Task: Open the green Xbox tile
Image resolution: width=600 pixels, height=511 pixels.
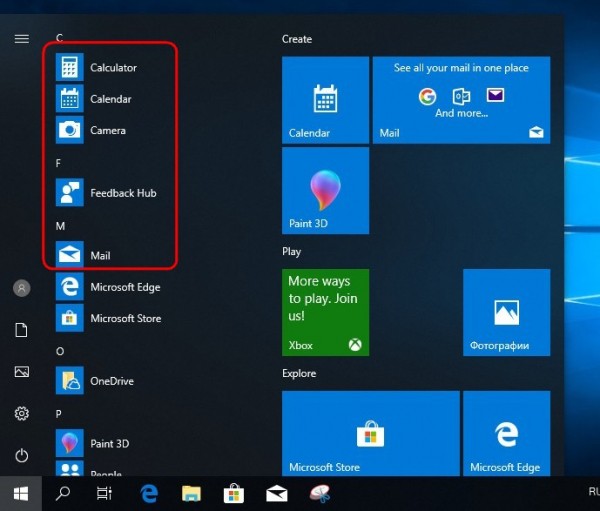Action: (325, 312)
